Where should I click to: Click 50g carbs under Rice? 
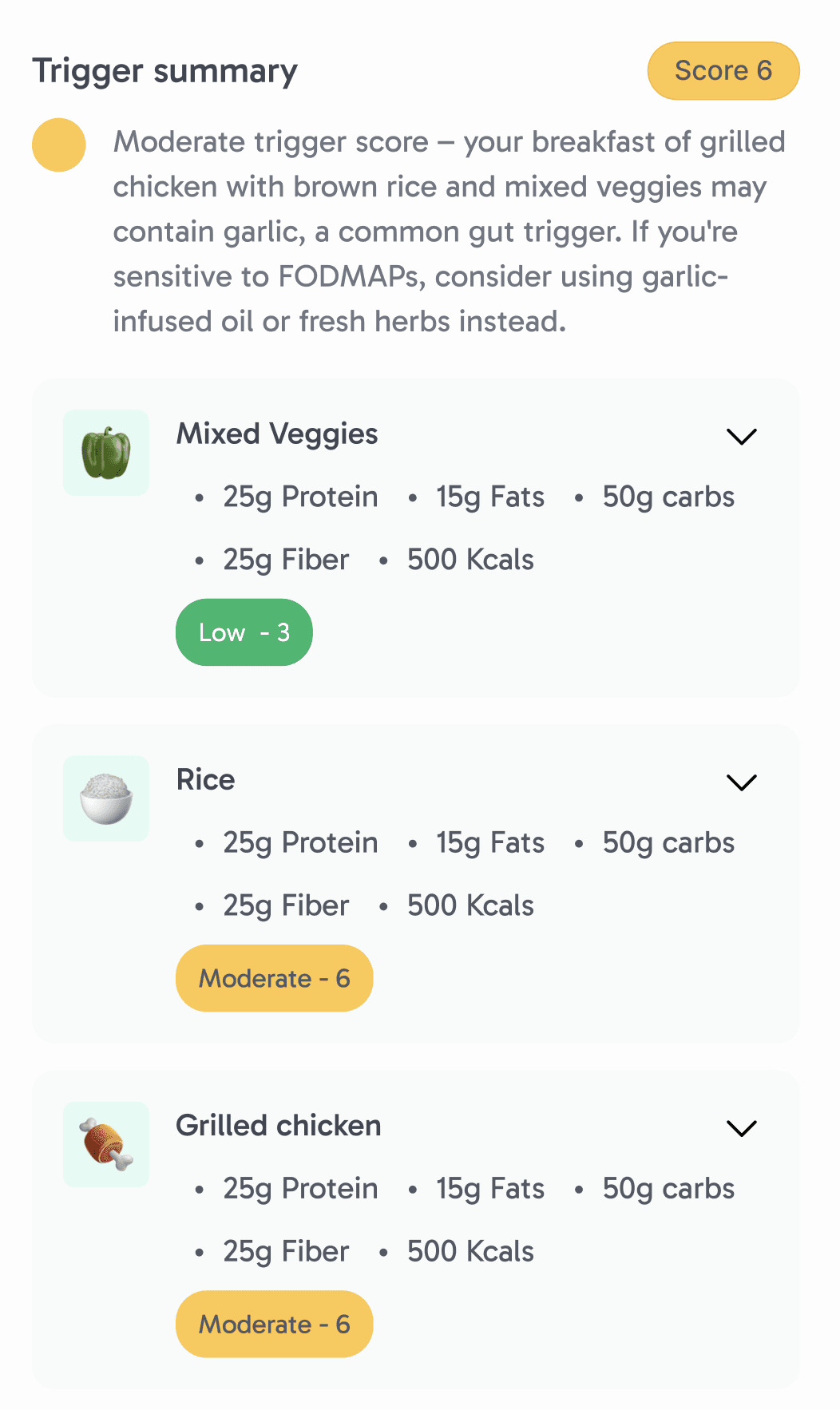tap(668, 843)
